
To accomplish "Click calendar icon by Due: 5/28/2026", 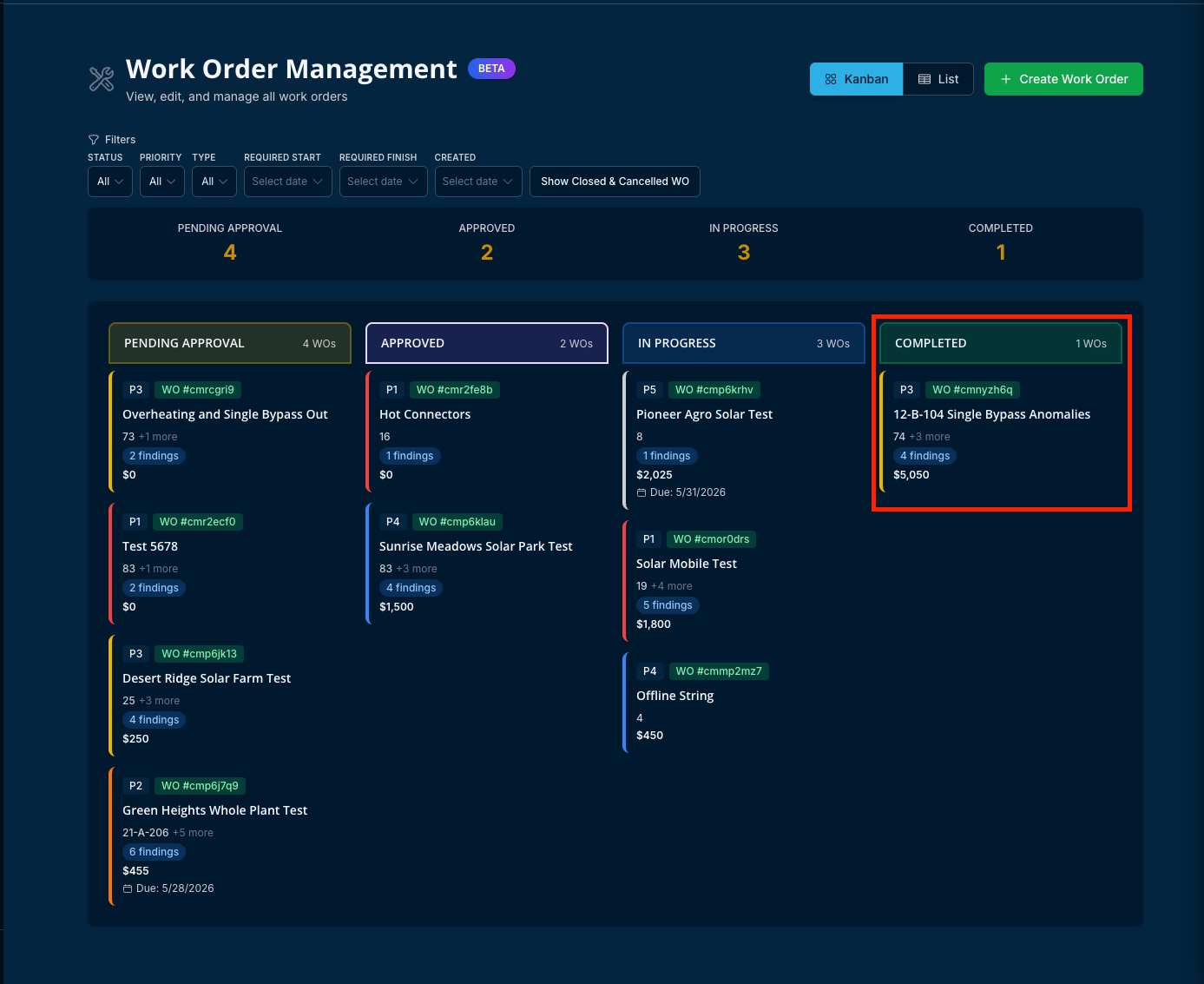I will pyautogui.click(x=128, y=888).
